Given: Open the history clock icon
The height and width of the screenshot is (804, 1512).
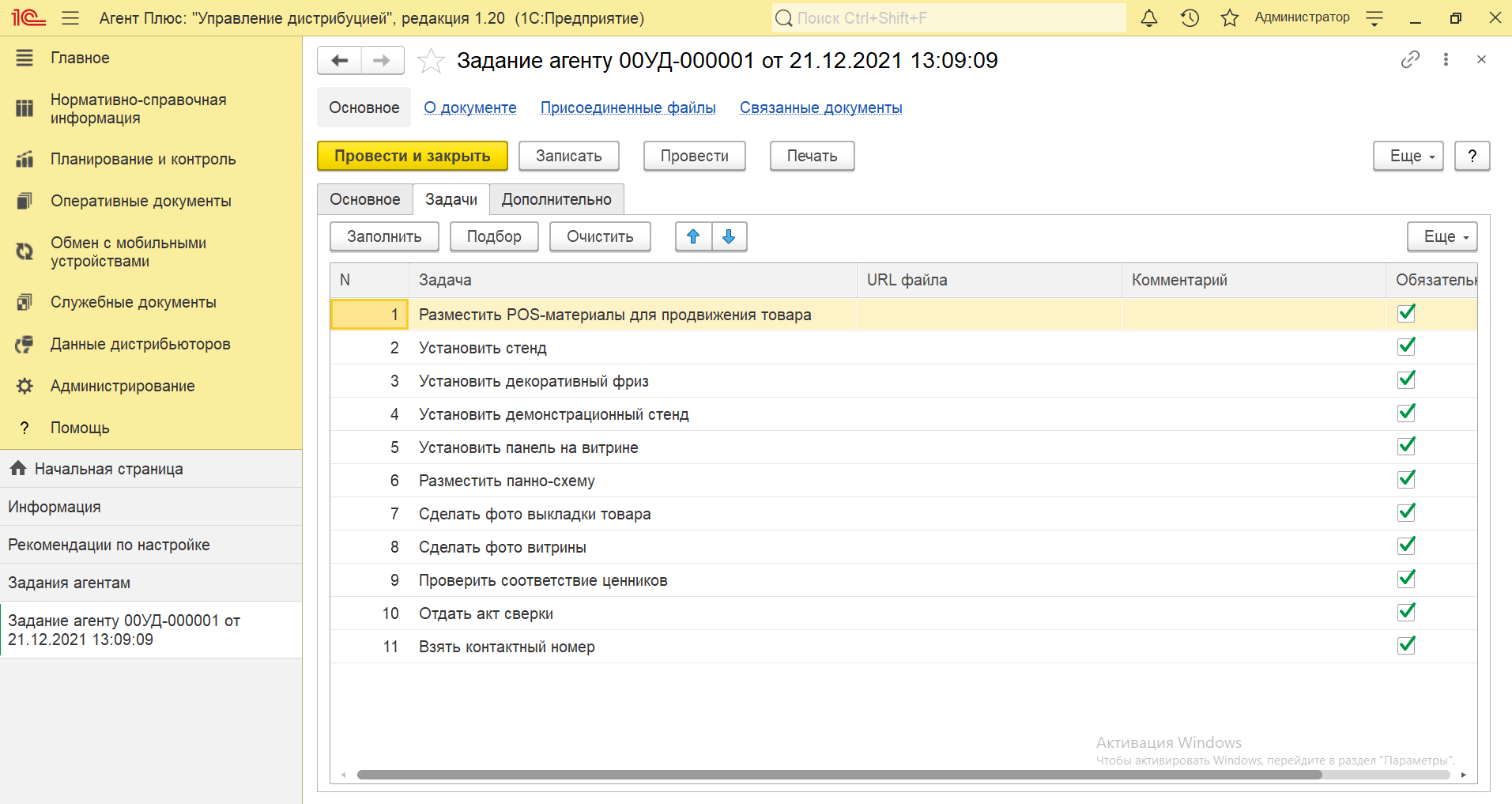Looking at the screenshot, I should tap(1190, 18).
